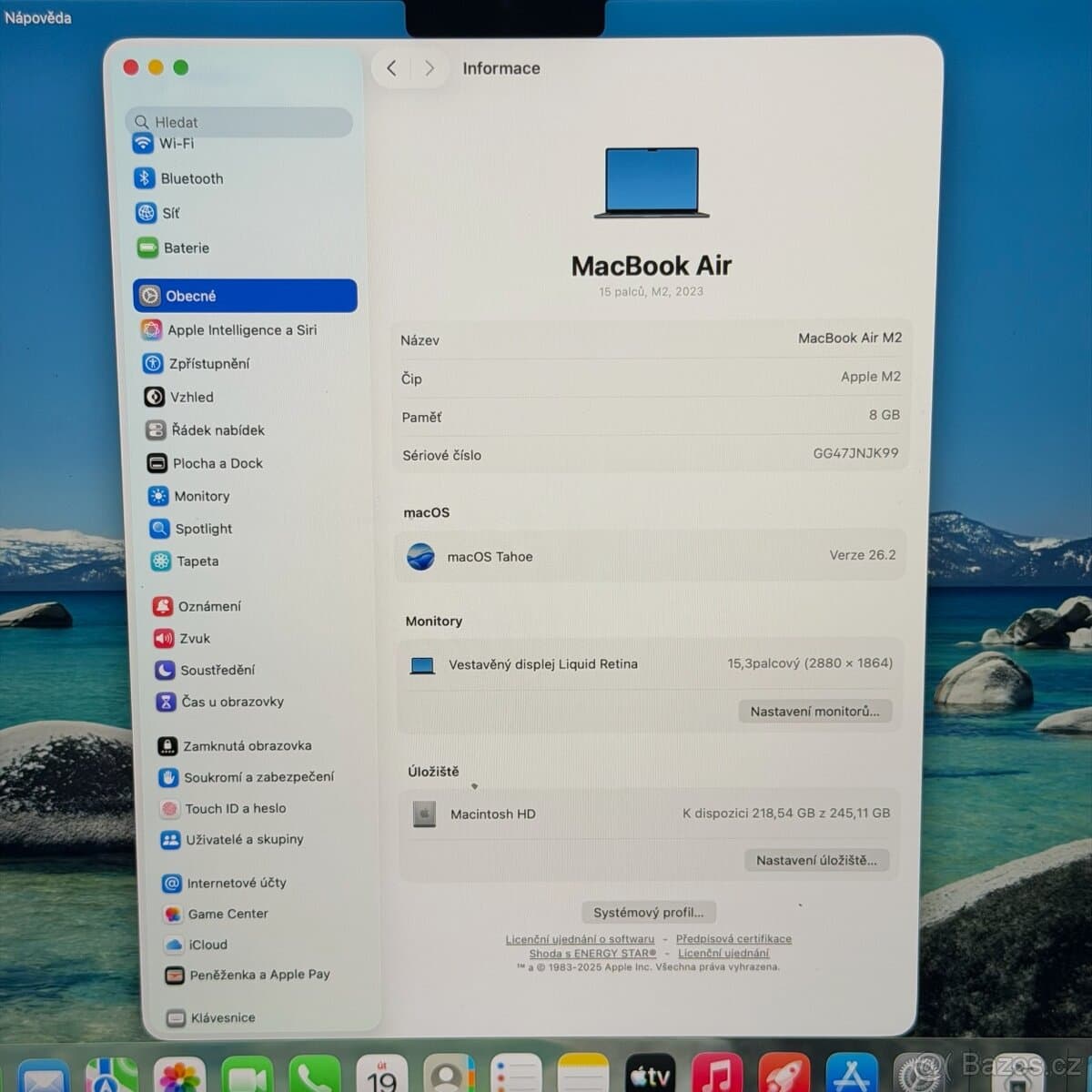Open the Předpisová certifikace link
The image size is (1092, 1092).
coord(733,939)
